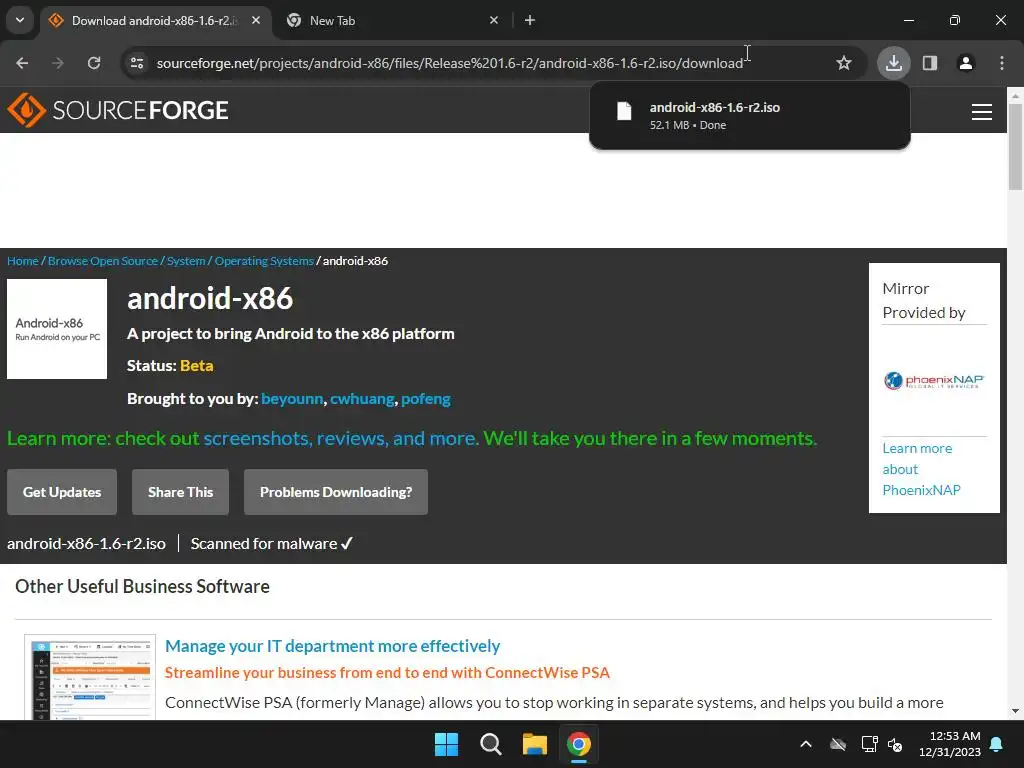Close the Download android-x86 tab

pos(256,20)
